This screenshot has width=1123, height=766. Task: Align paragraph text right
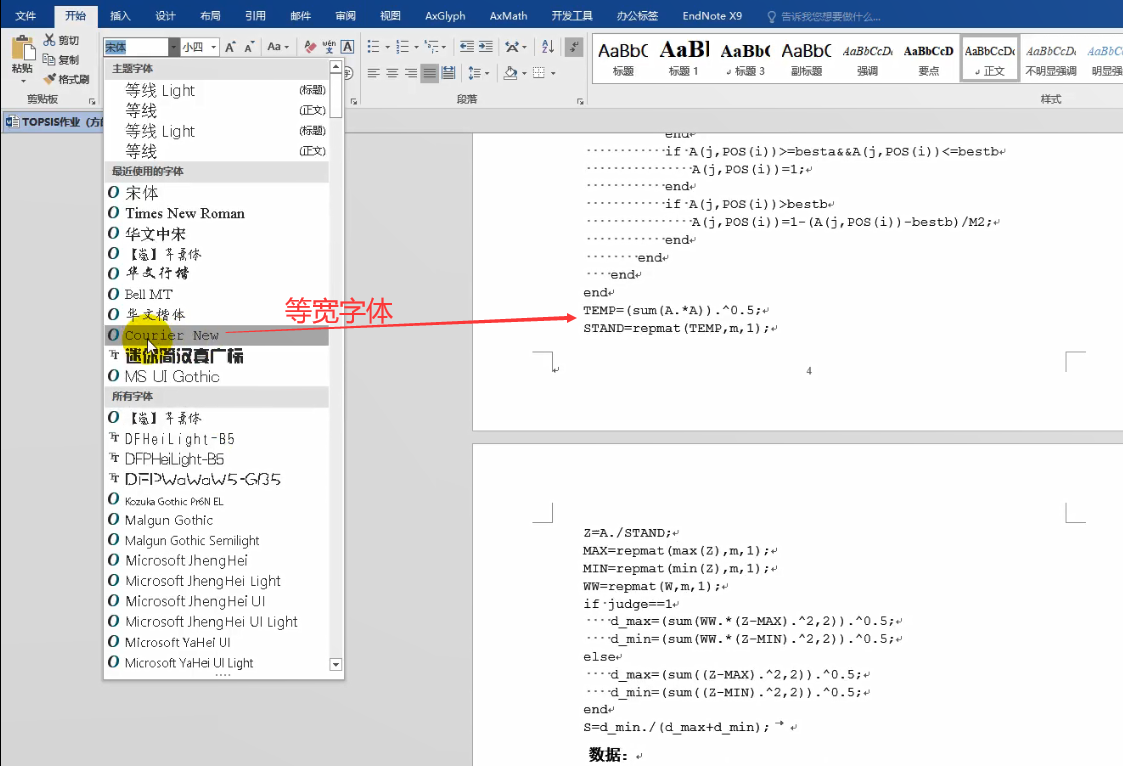point(410,73)
